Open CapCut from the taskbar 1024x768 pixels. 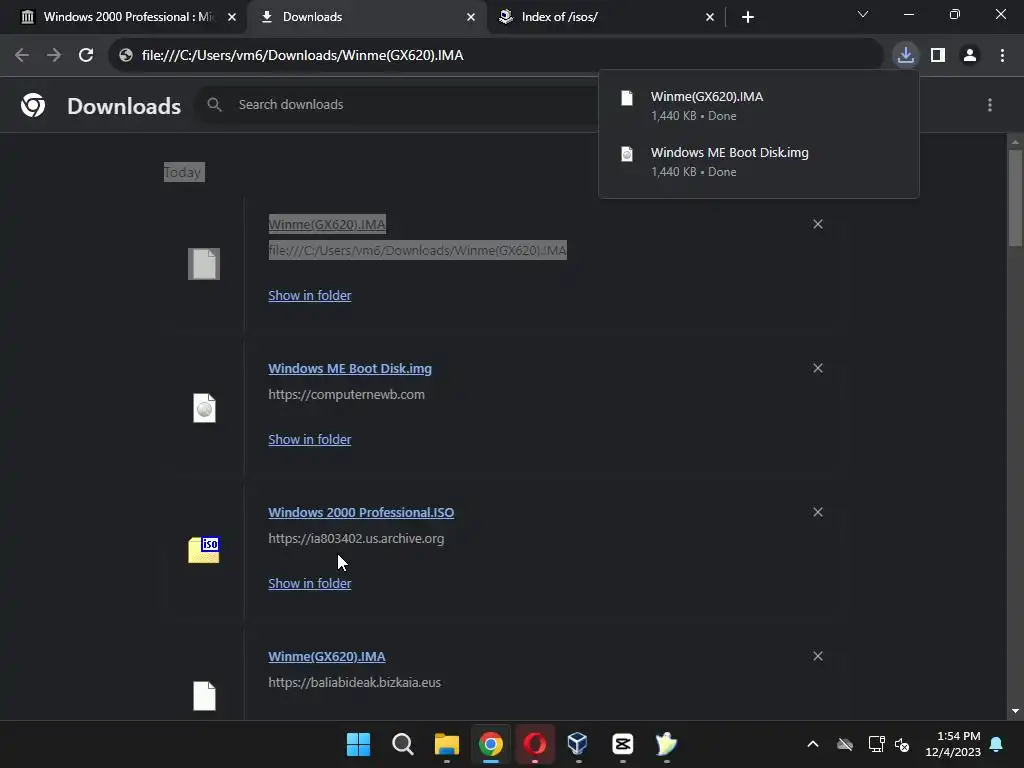[x=622, y=744]
